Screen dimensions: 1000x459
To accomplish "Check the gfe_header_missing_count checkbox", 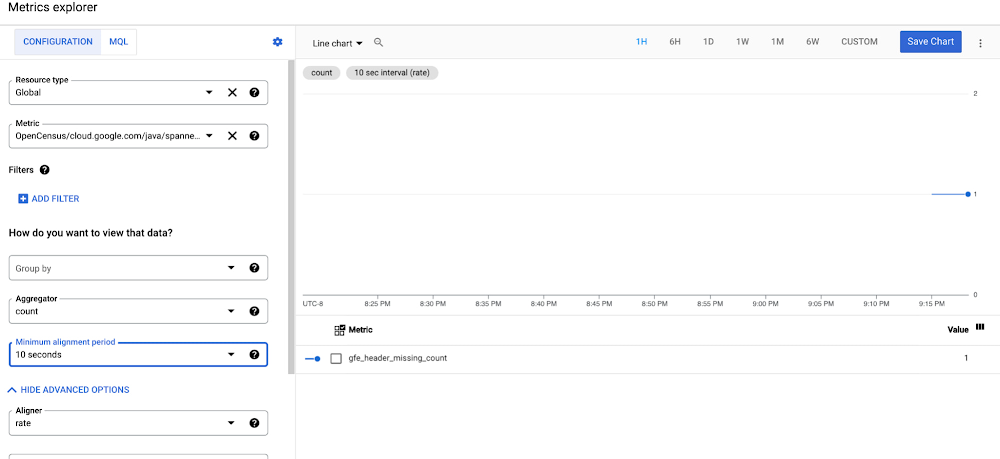I will [x=336, y=358].
